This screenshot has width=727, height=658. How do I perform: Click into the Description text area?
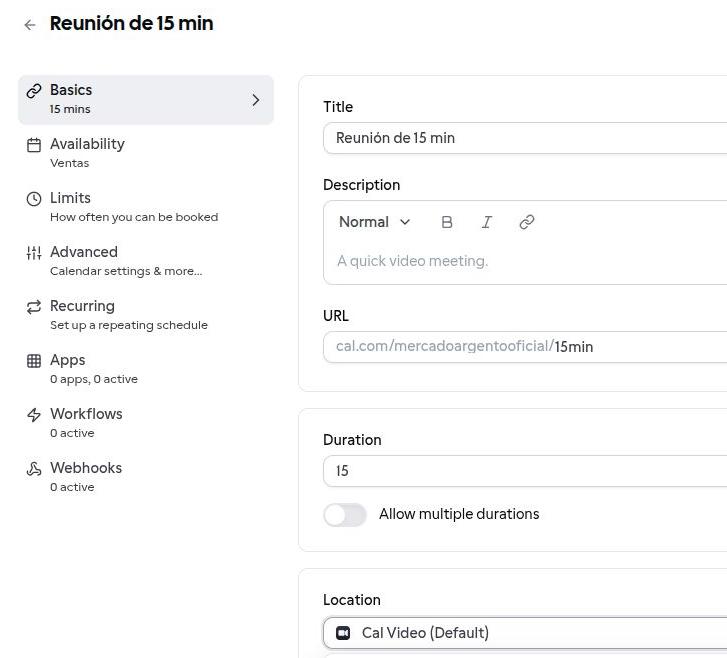(525, 261)
